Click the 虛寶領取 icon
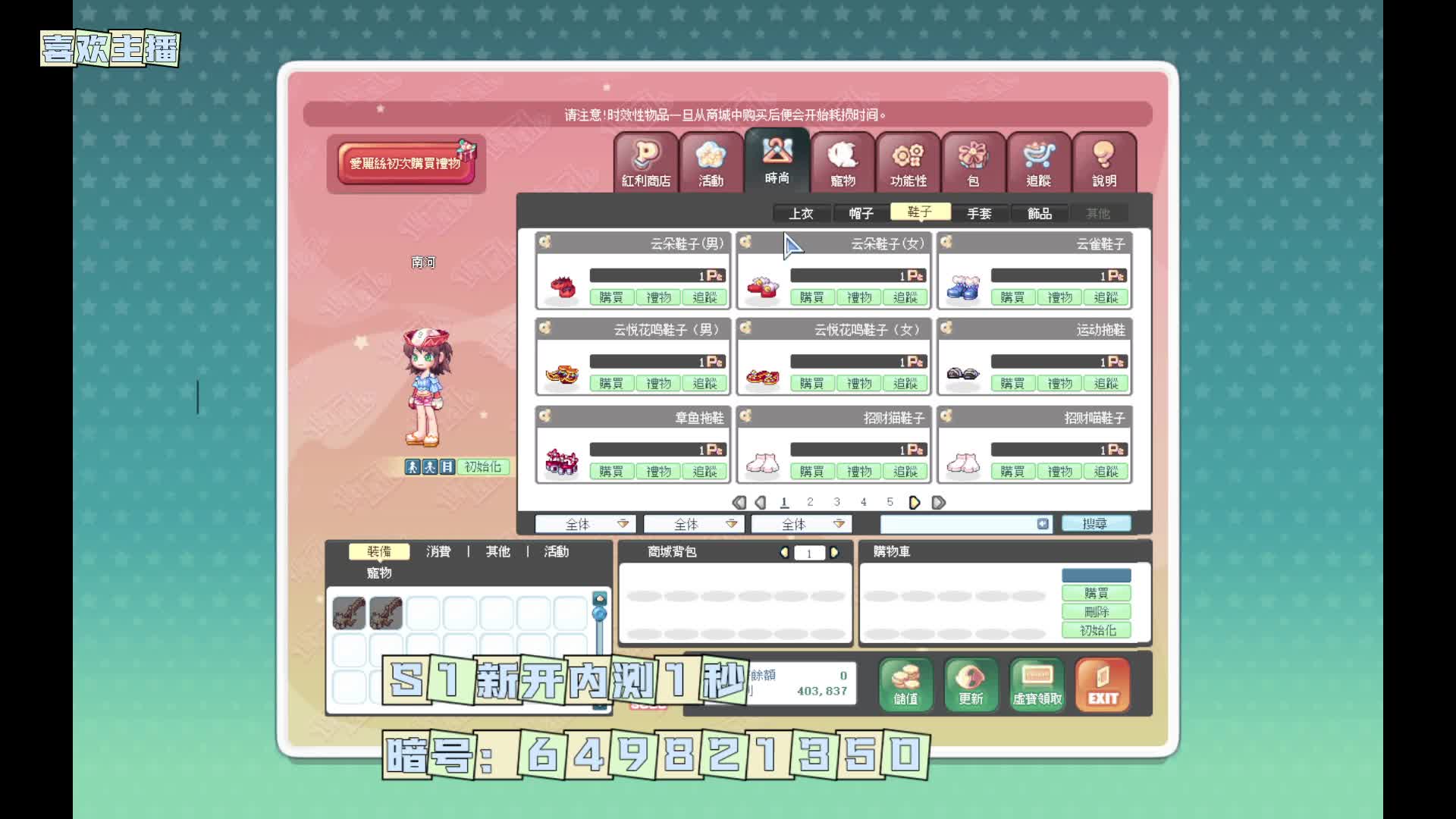Viewport: 1456px width, 819px height. coord(1037,685)
